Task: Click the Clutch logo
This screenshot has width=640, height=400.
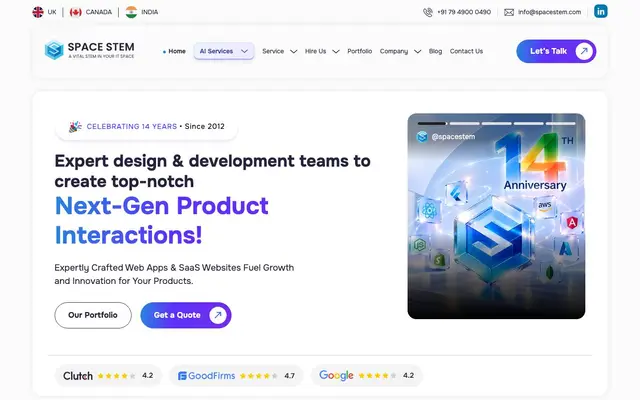Action: (x=78, y=376)
